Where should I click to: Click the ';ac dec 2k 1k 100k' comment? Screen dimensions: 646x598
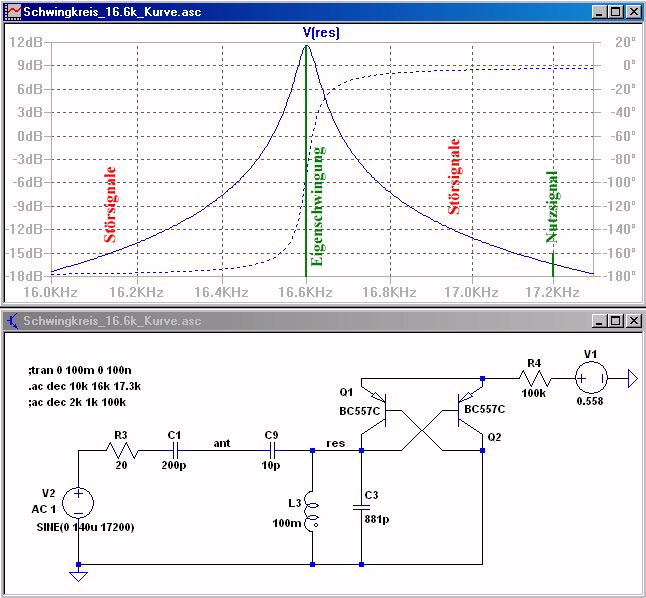[x=77, y=402]
